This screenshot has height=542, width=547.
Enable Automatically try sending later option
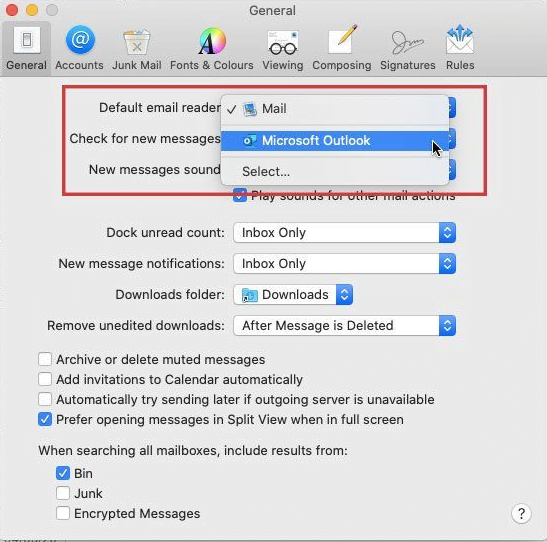pos(45,399)
